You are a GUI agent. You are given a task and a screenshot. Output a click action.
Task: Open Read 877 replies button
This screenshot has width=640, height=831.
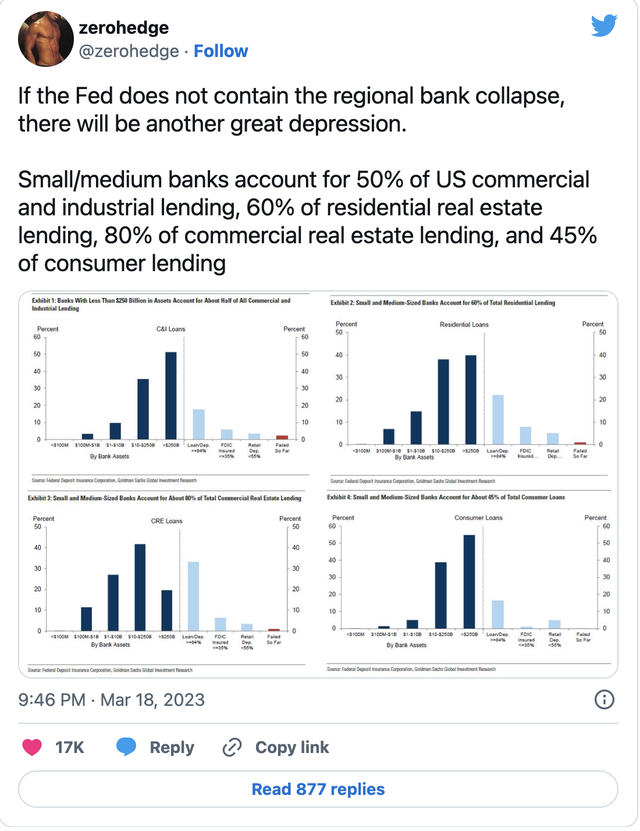coord(318,789)
